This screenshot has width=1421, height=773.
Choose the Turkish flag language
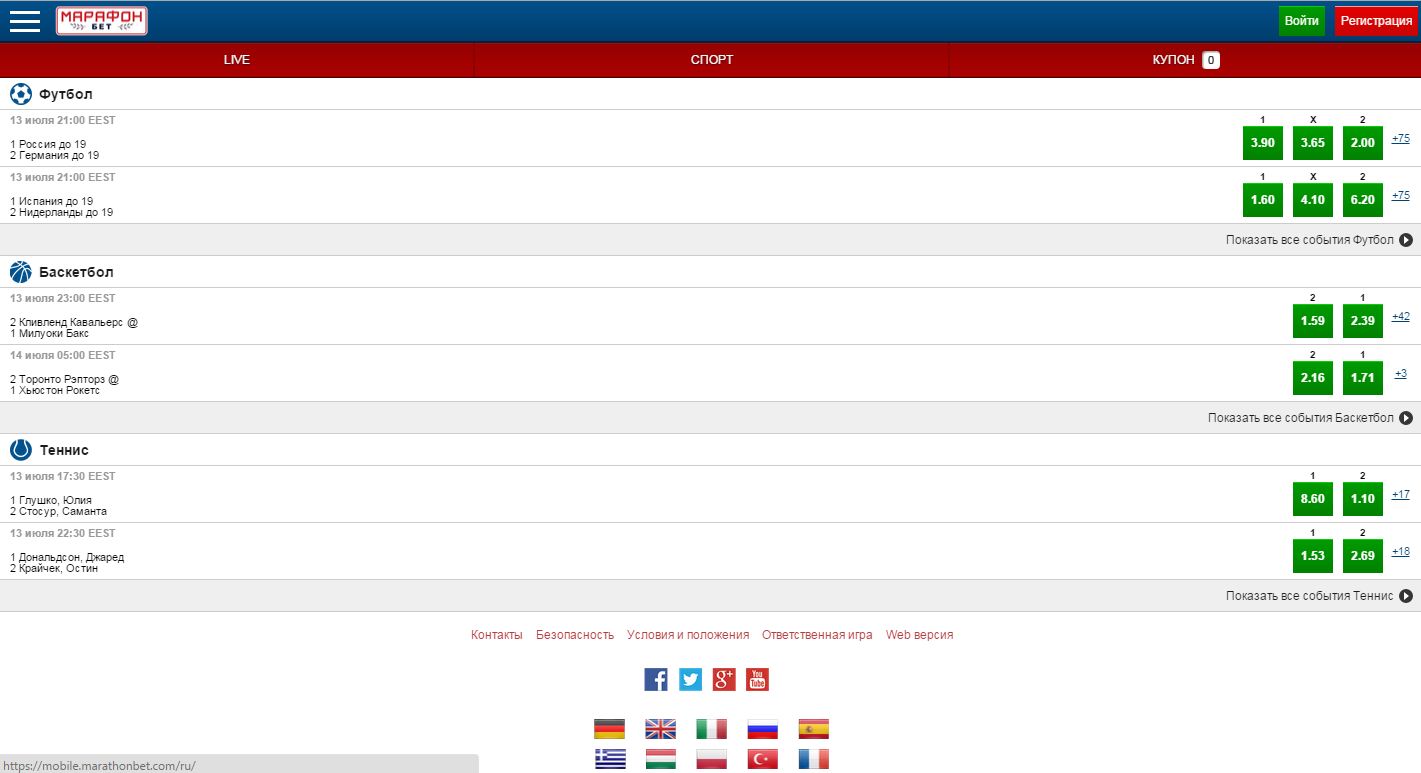pyautogui.click(x=762, y=759)
